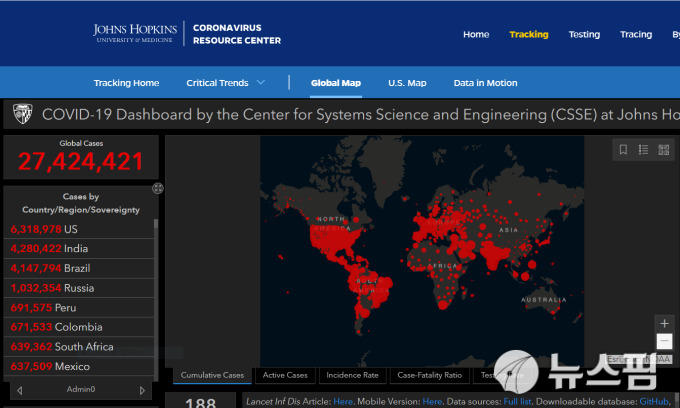The image size is (680, 408).
Task: Select the Peru row in country list
Action: 79,307
